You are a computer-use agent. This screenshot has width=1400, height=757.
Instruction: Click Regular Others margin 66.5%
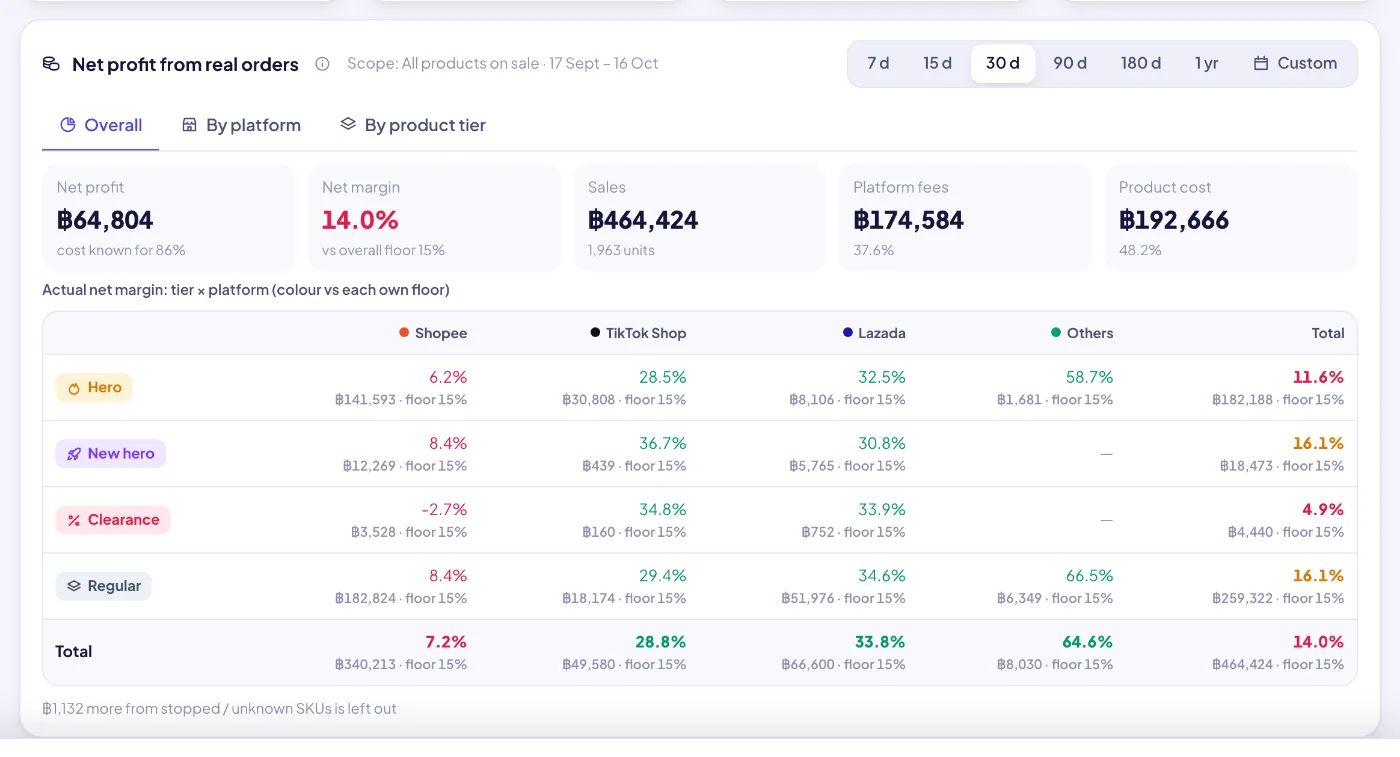(x=1089, y=576)
